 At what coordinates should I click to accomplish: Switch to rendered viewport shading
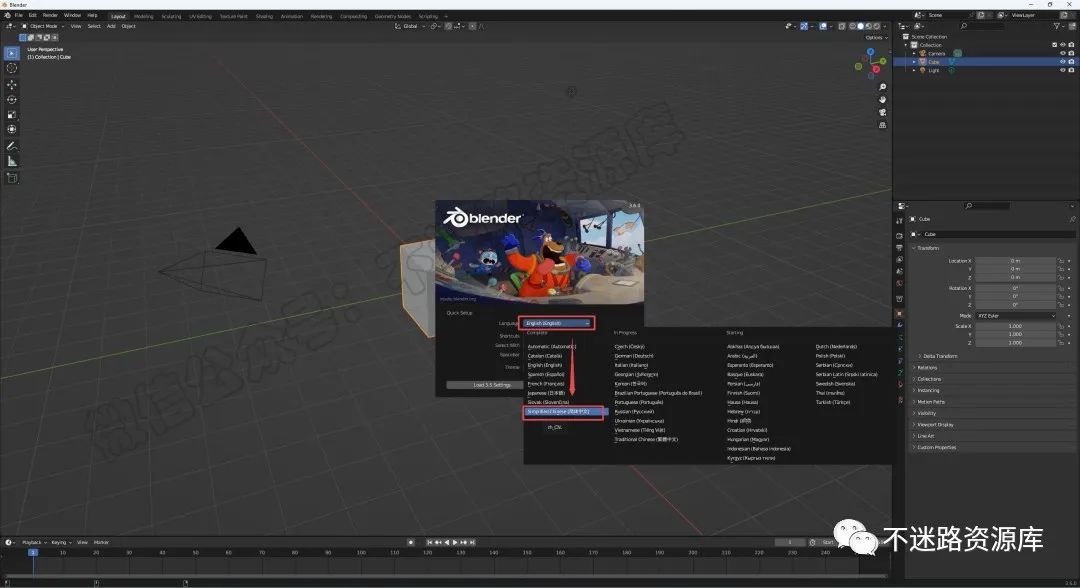[x=877, y=26]
